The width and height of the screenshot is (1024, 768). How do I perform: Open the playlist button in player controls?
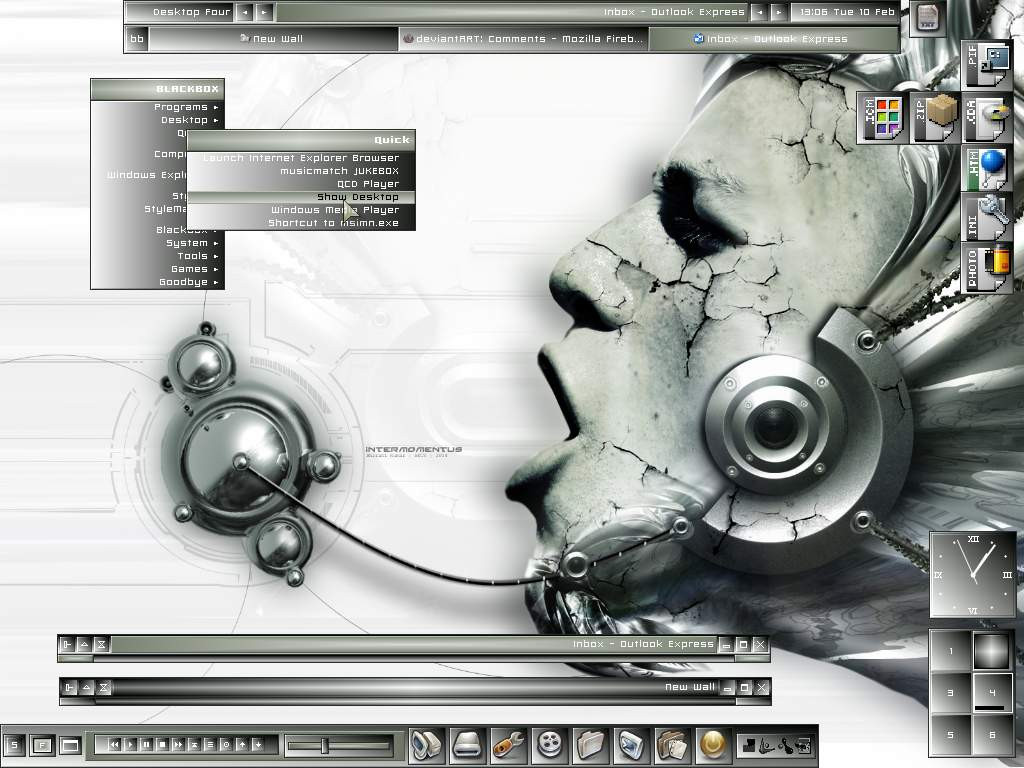(x=210, y=744)
